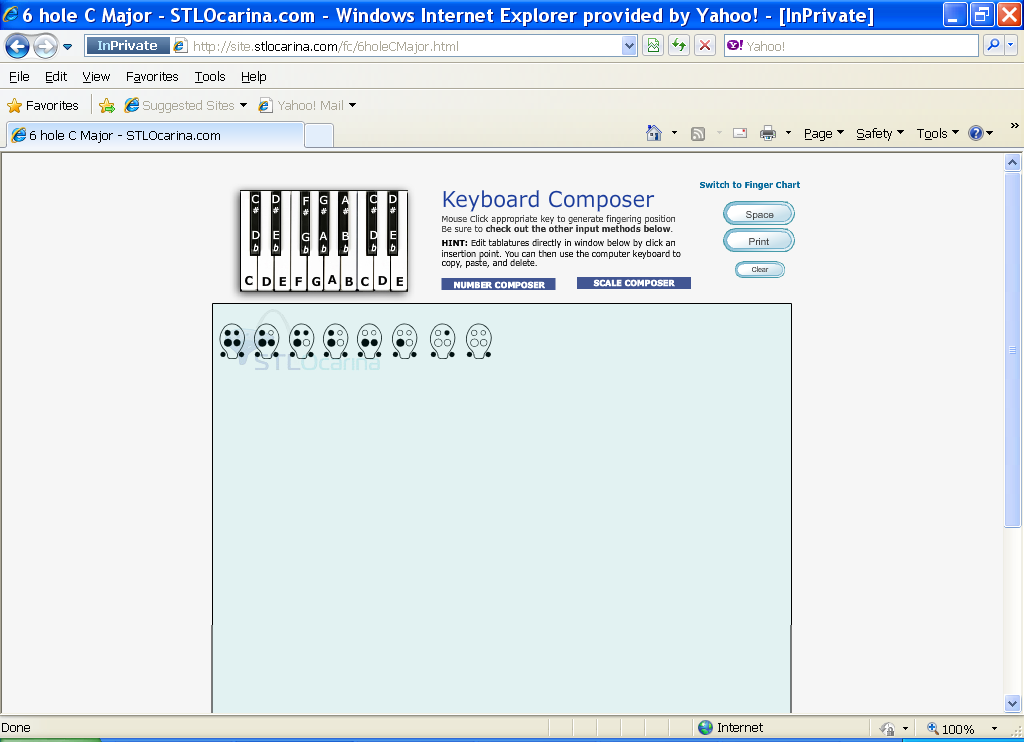The image size is (1024, 742).
Task: Select ocarina fingering with all top holes open
Action: click(479, 341)
